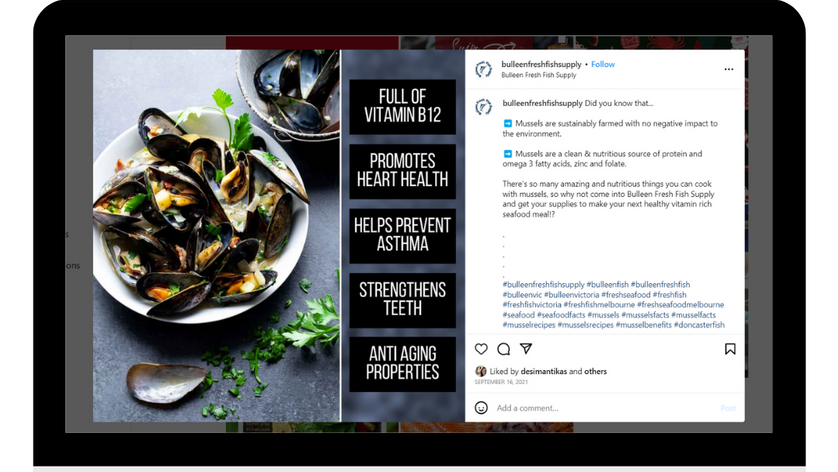Open the three-dot more options menu
Viewport: 838px width, 472px height.
tap(728, 69)
